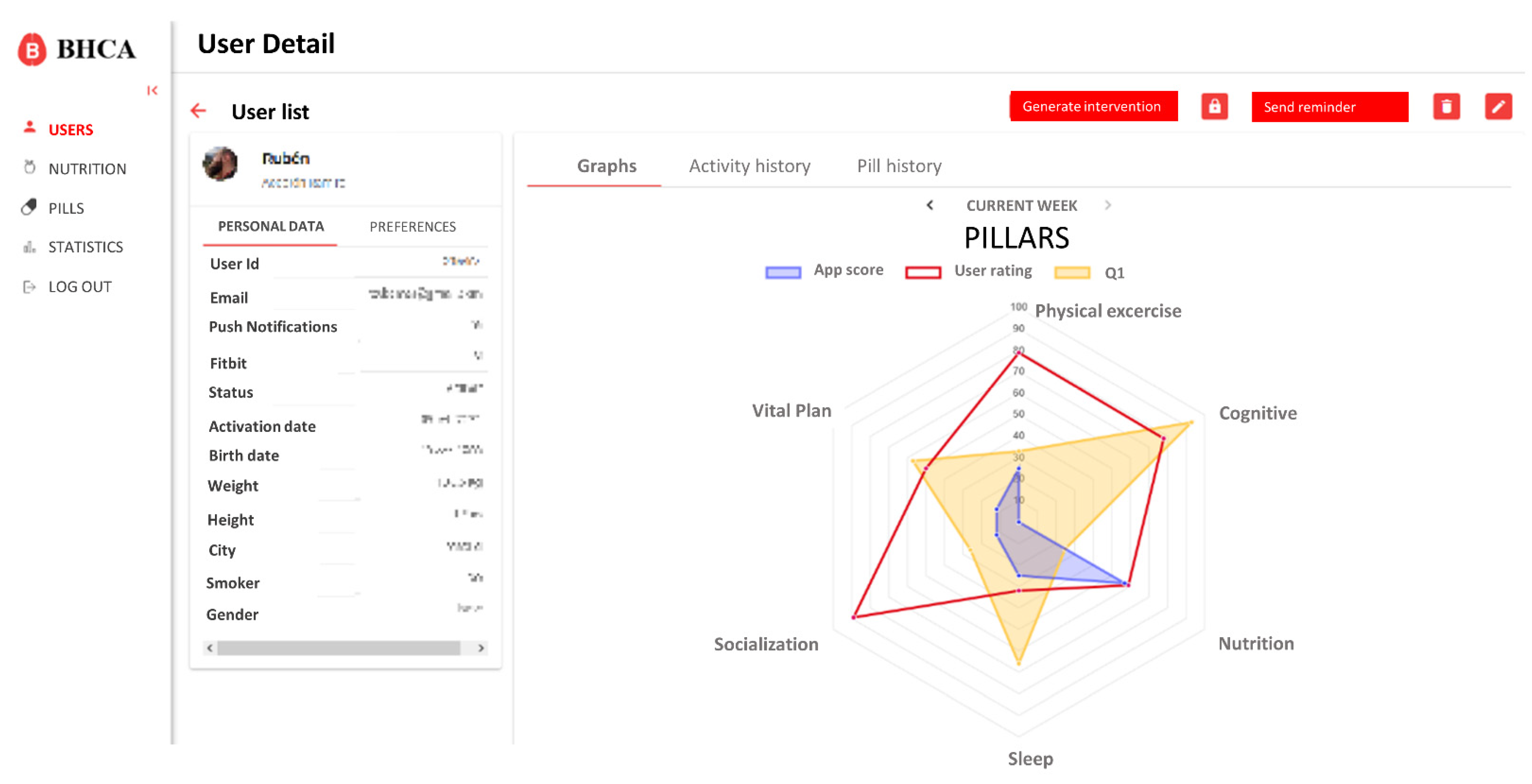
Task: Click the edit pencil icon button
Action: (x=1497, y=107)
